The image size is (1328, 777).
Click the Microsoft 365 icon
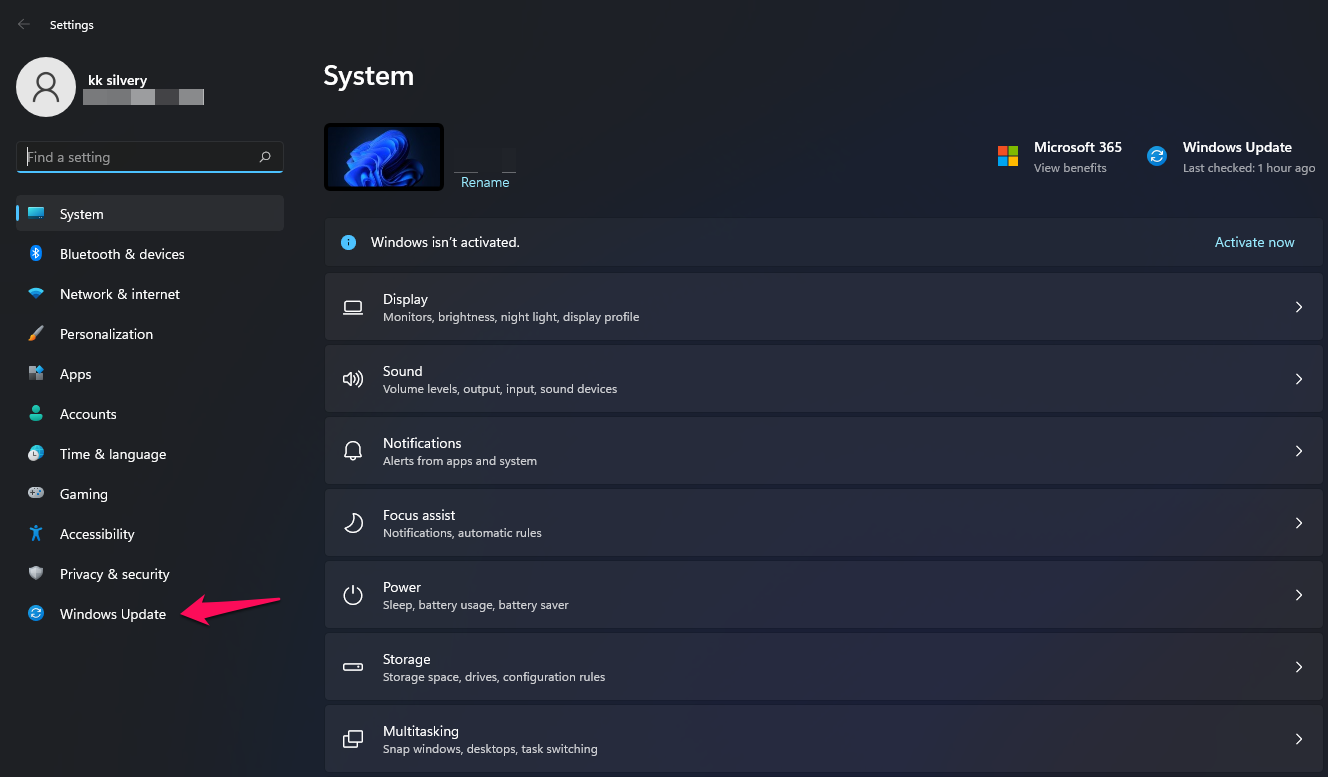1007,156
